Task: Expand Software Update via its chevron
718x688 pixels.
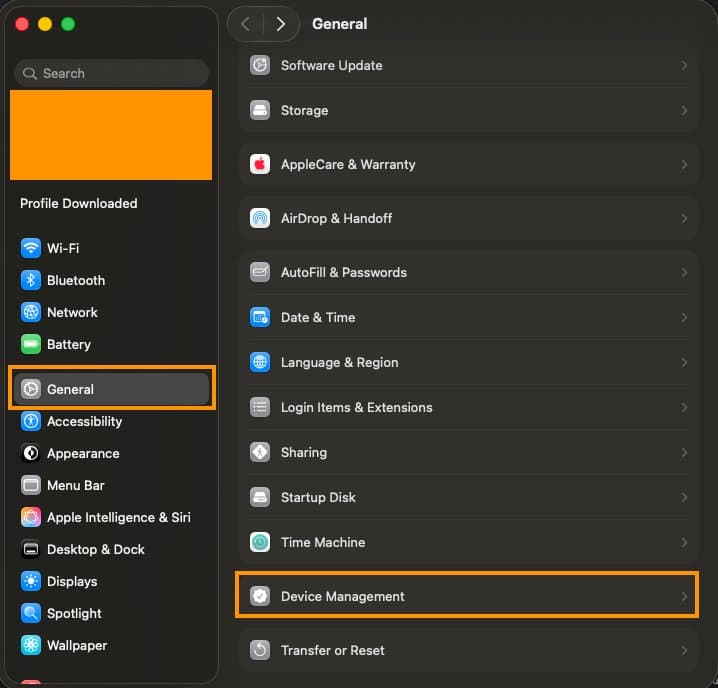Action: click(x=684, y=66)
